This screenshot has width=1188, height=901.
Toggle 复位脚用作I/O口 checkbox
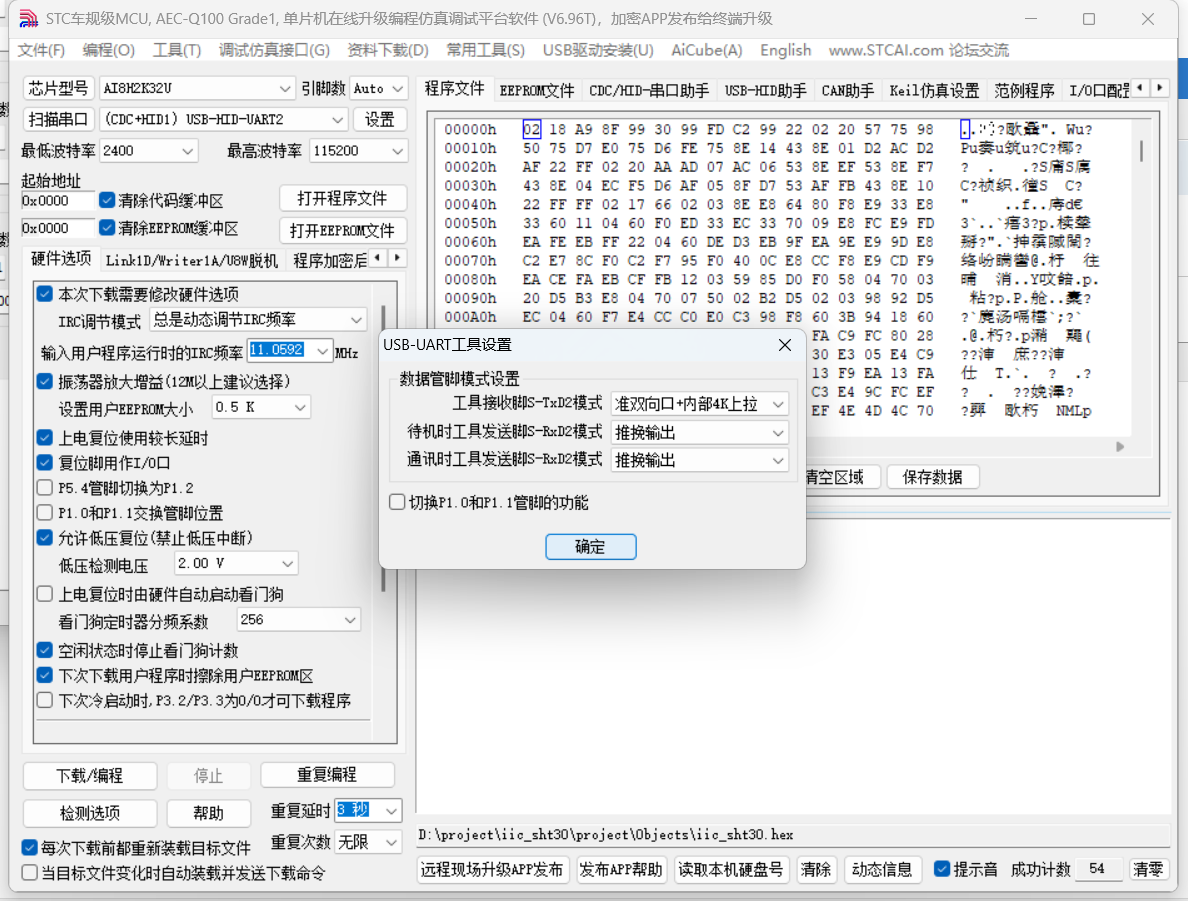coord(45,462)
